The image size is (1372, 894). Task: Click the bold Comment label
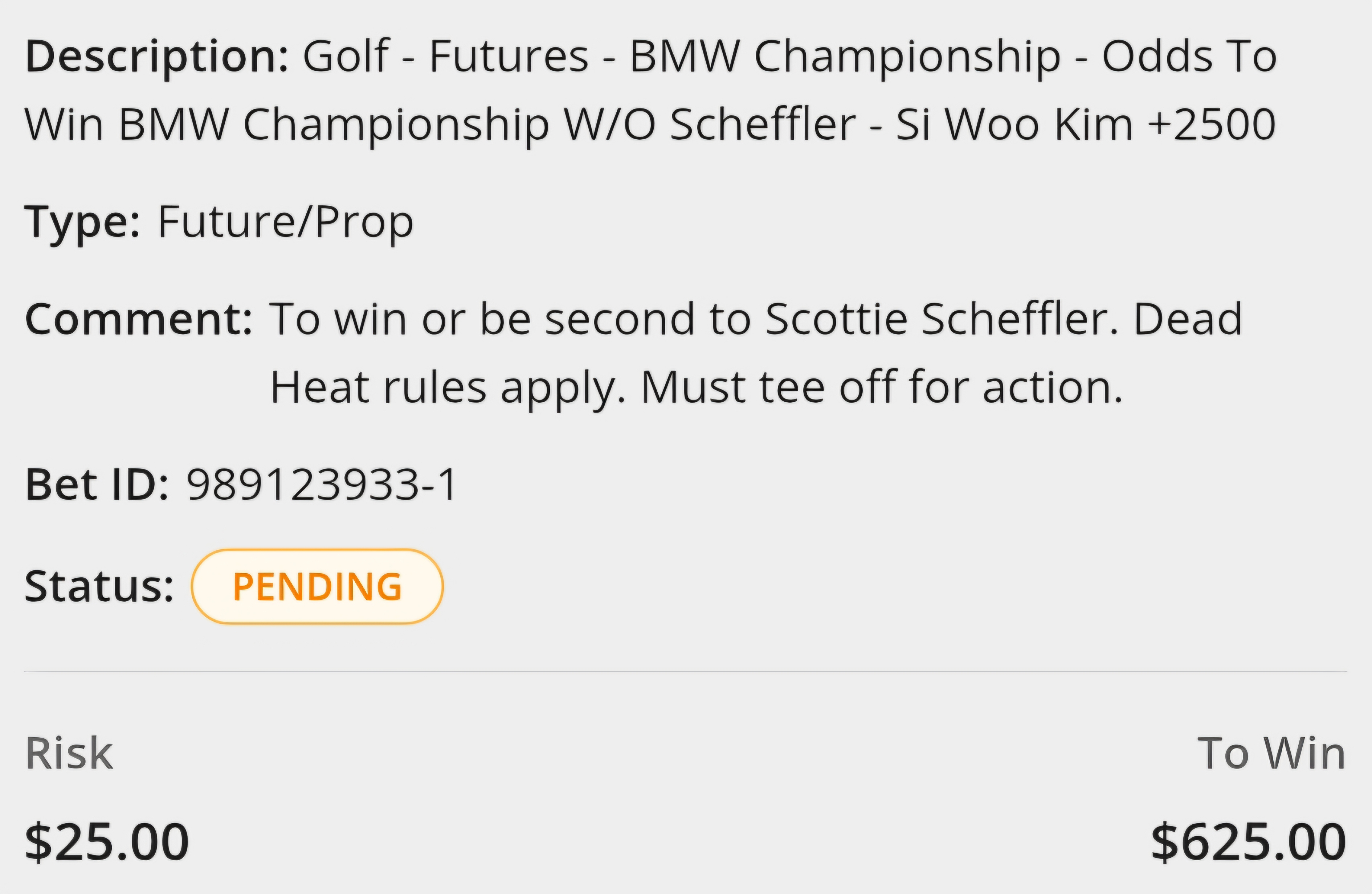point(139,319)
